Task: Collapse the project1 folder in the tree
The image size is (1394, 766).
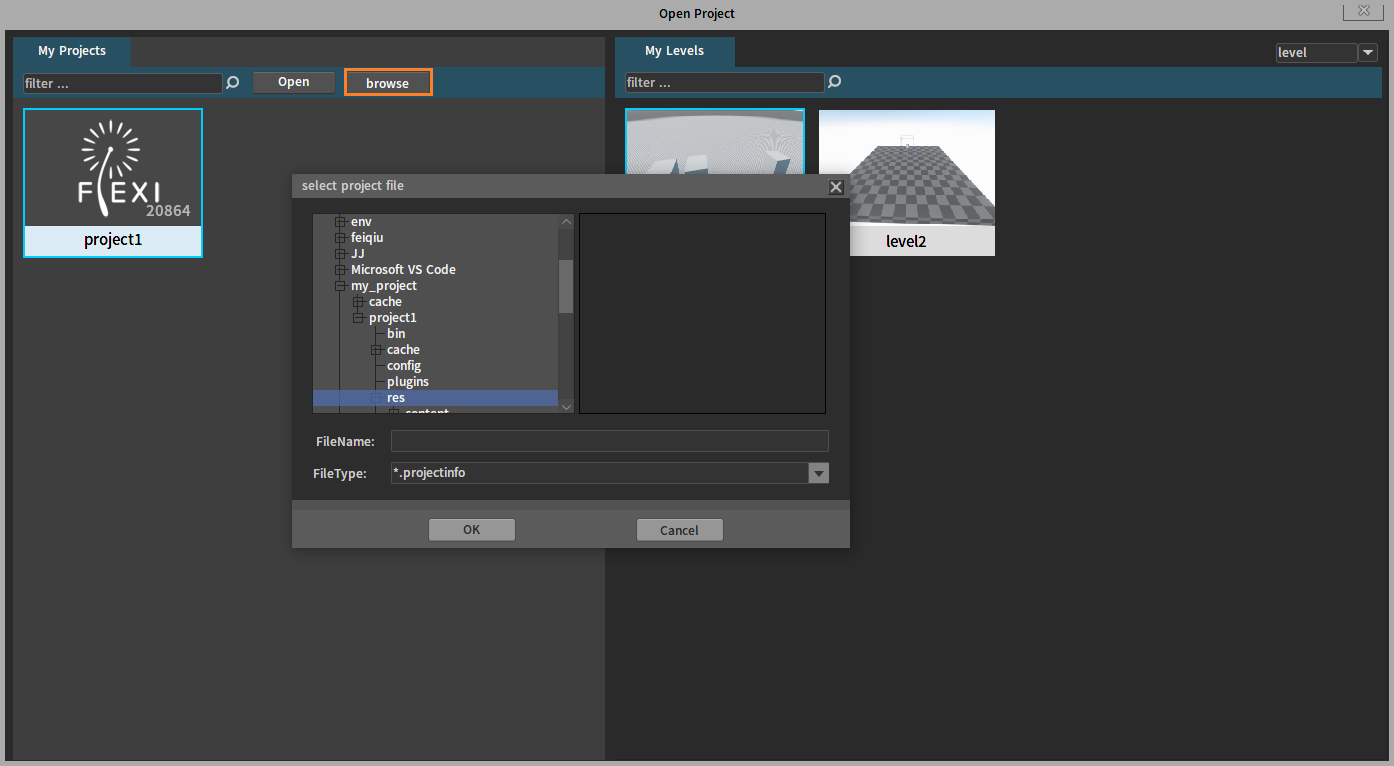Action: 358,318
